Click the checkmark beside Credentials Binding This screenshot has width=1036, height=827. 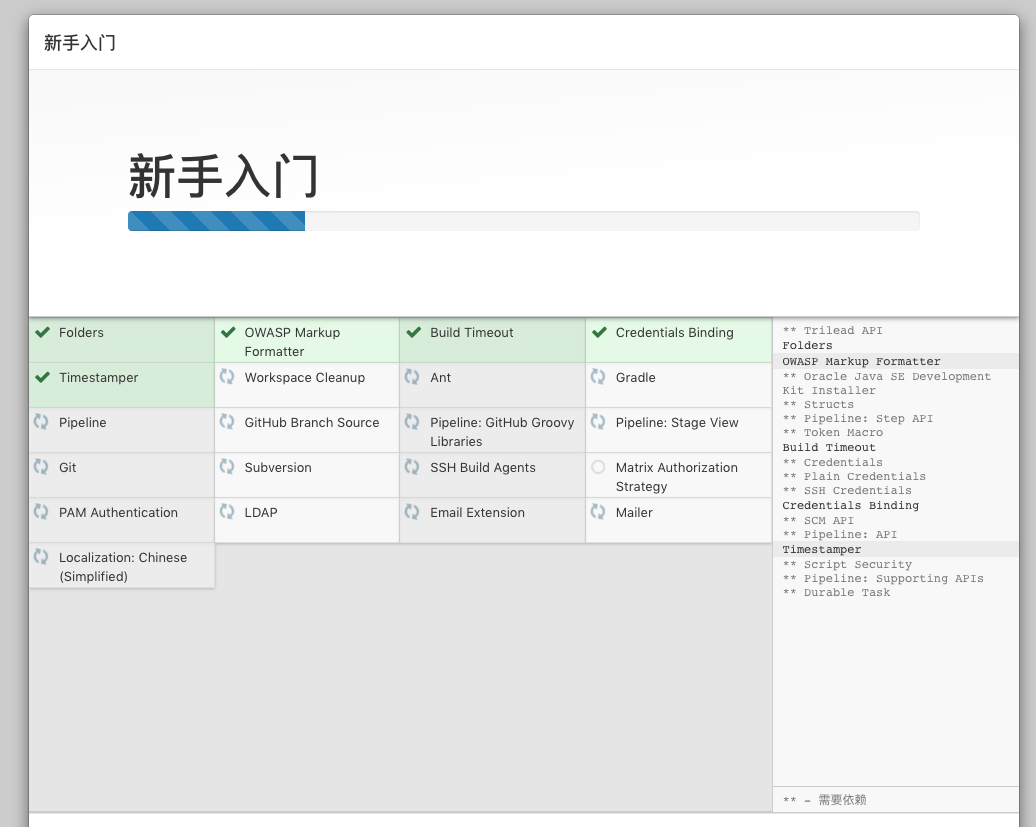click(599, 333)
